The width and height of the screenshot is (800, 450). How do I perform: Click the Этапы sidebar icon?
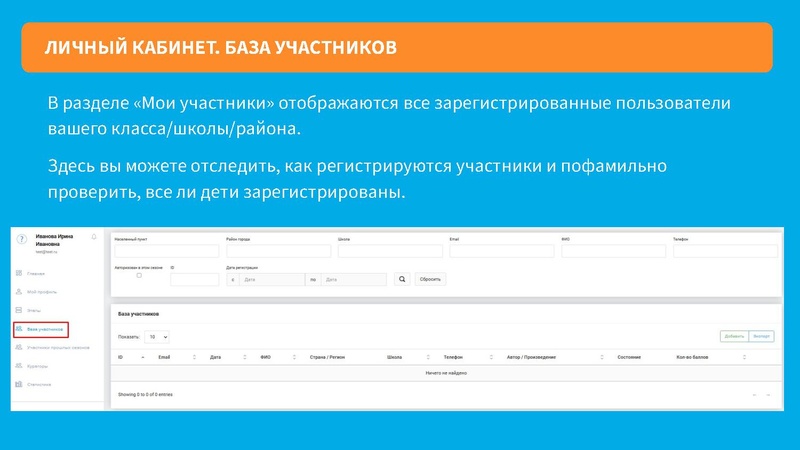(x=19, y=310)
